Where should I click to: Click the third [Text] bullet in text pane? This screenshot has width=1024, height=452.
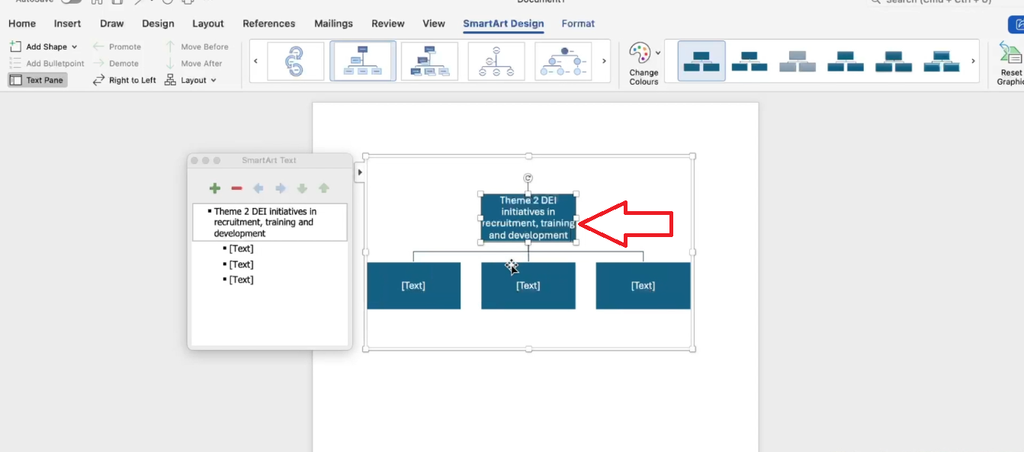[x=241, y=280]
